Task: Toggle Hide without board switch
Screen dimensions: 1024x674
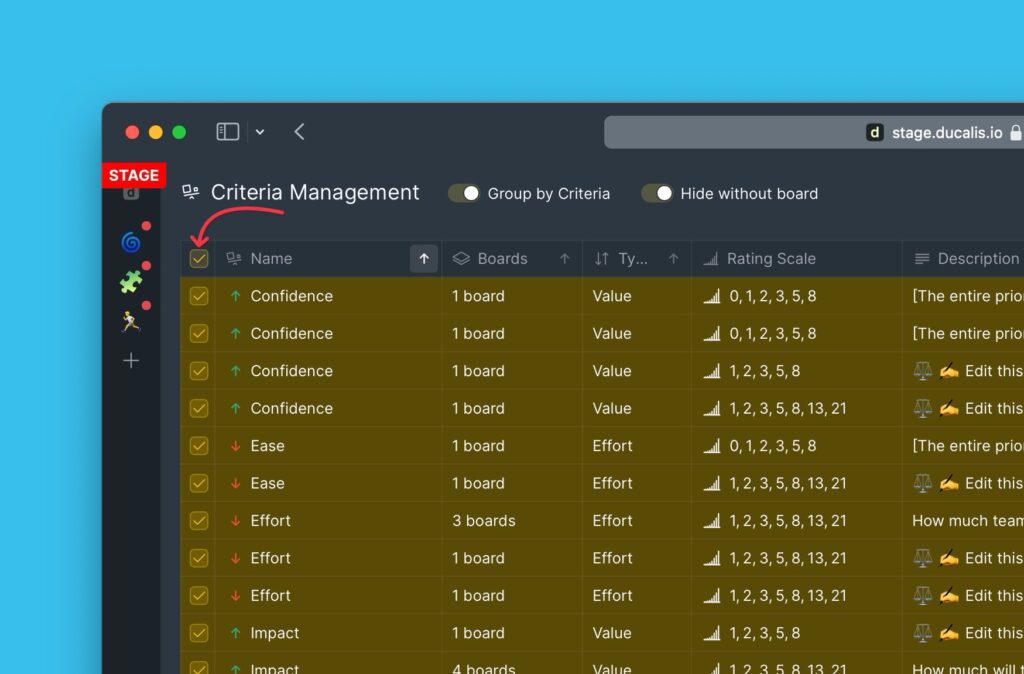Action: [657, 194]
